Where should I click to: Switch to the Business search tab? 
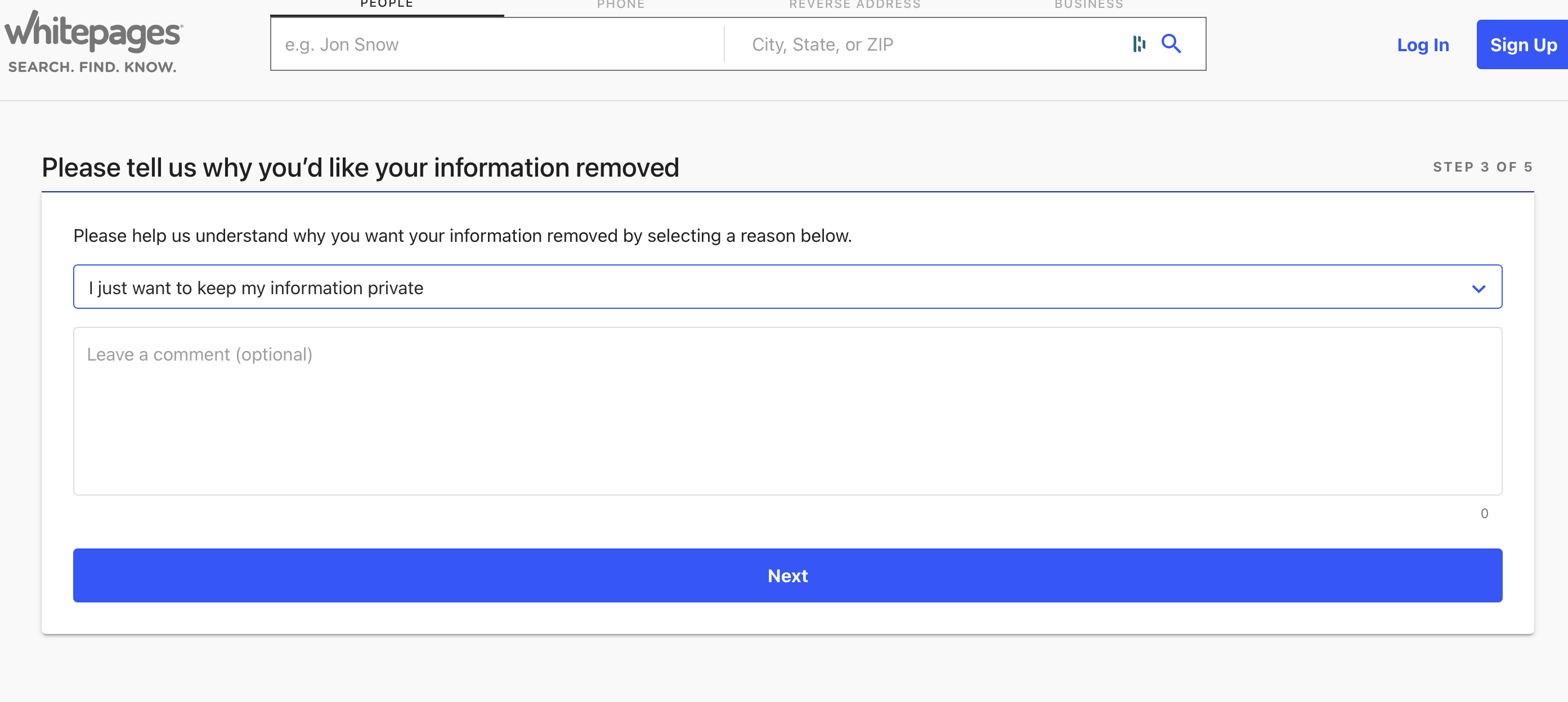[x=1089, y=5]
